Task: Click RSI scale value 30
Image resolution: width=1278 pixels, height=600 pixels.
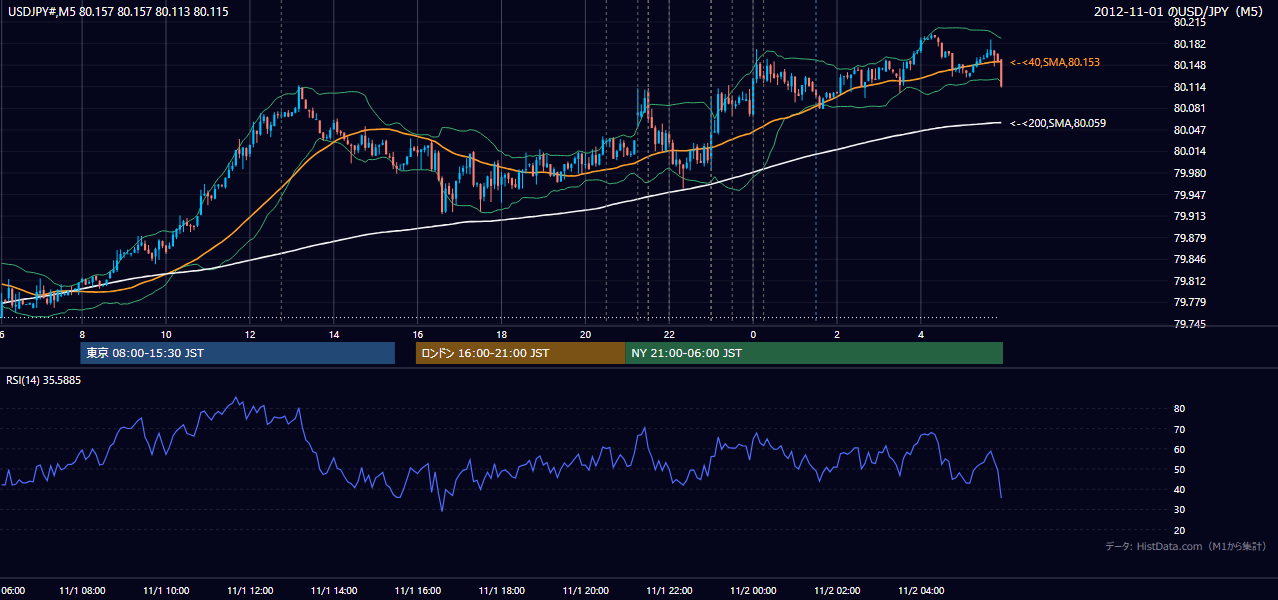Action: tap(1179, 510)
